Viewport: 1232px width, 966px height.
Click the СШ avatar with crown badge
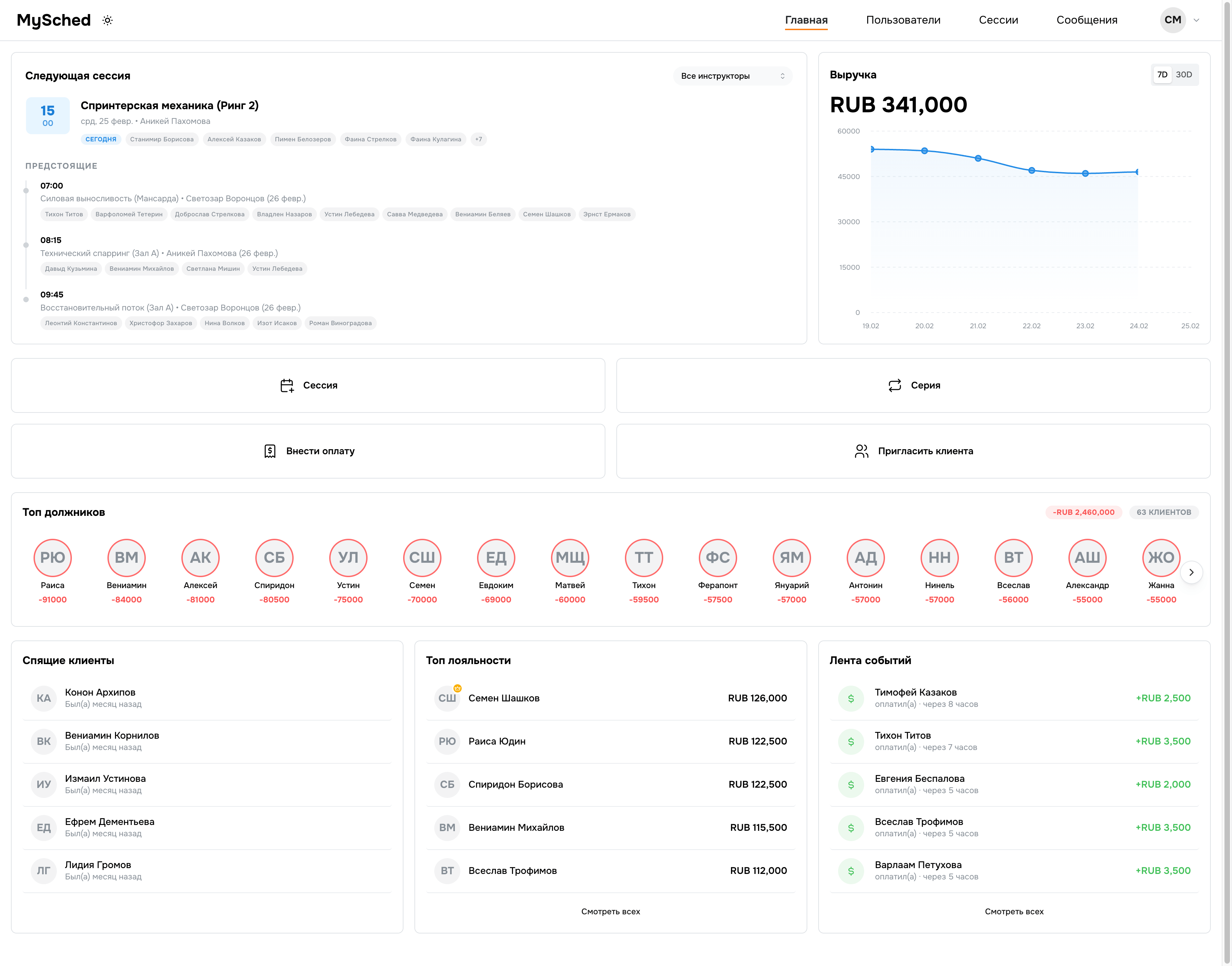click(447, 698)
